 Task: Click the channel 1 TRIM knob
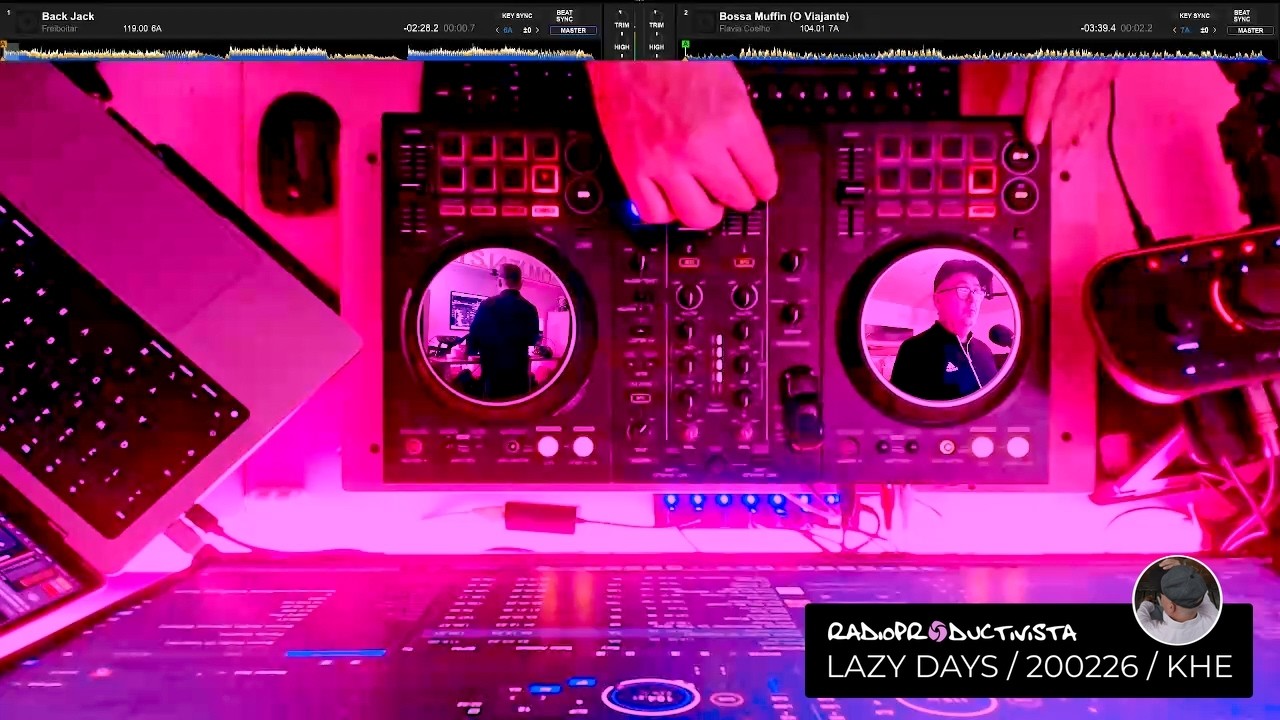pos(621,14)
